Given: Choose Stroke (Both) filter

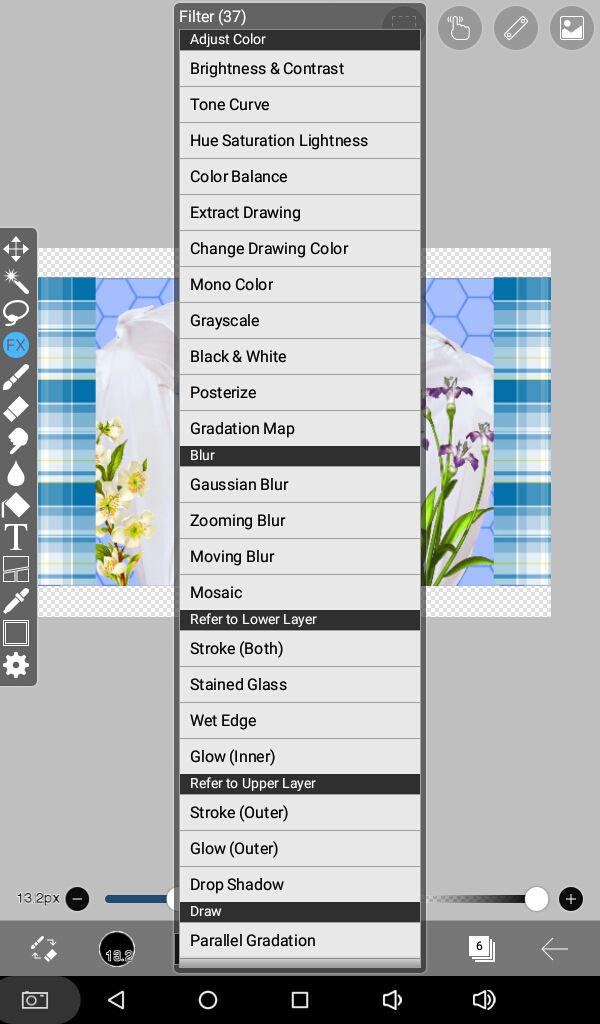Looking at the screenshot, I should 300,648.
